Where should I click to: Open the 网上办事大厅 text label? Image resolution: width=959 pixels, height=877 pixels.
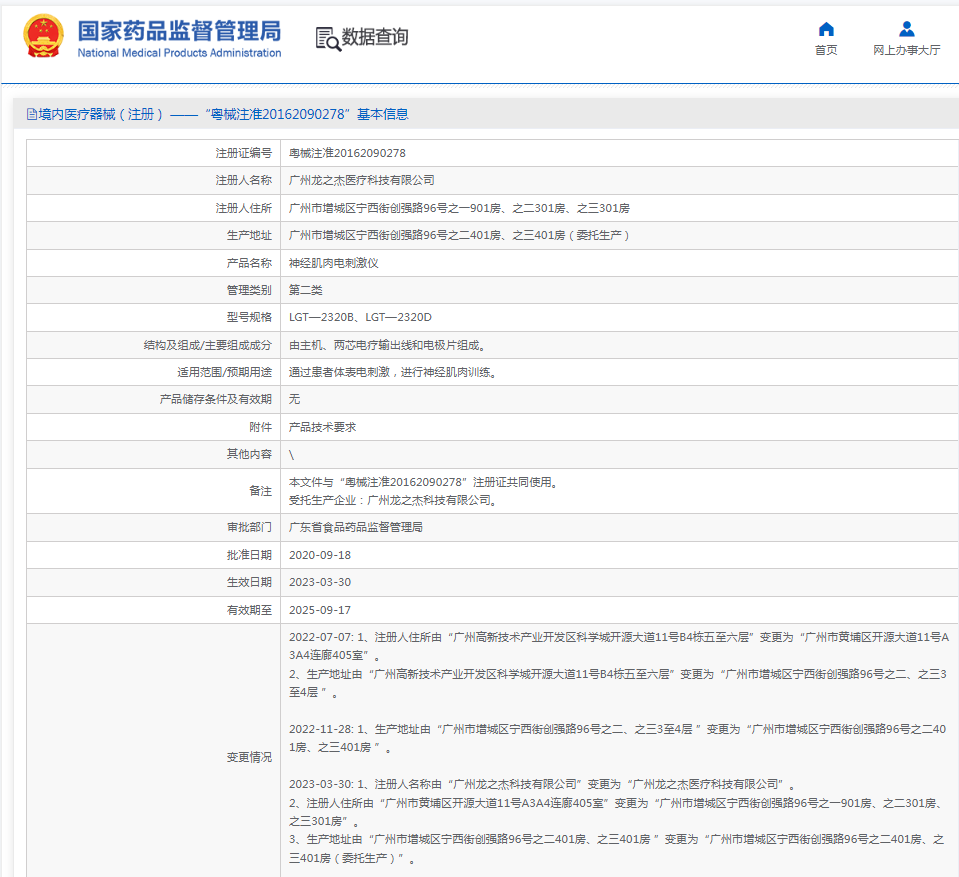(906, 51)
